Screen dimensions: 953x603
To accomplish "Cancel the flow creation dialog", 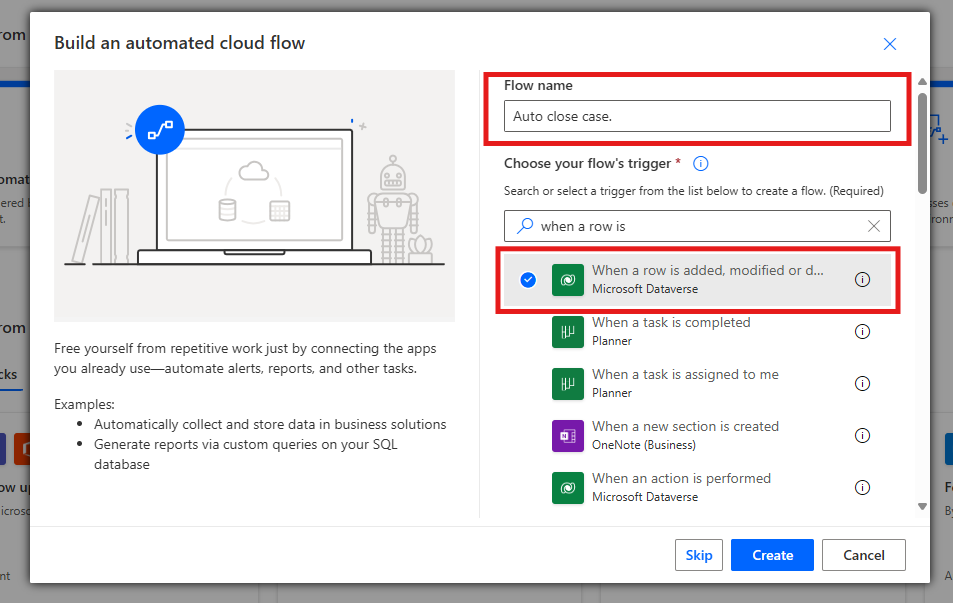I will pos(863,555).
